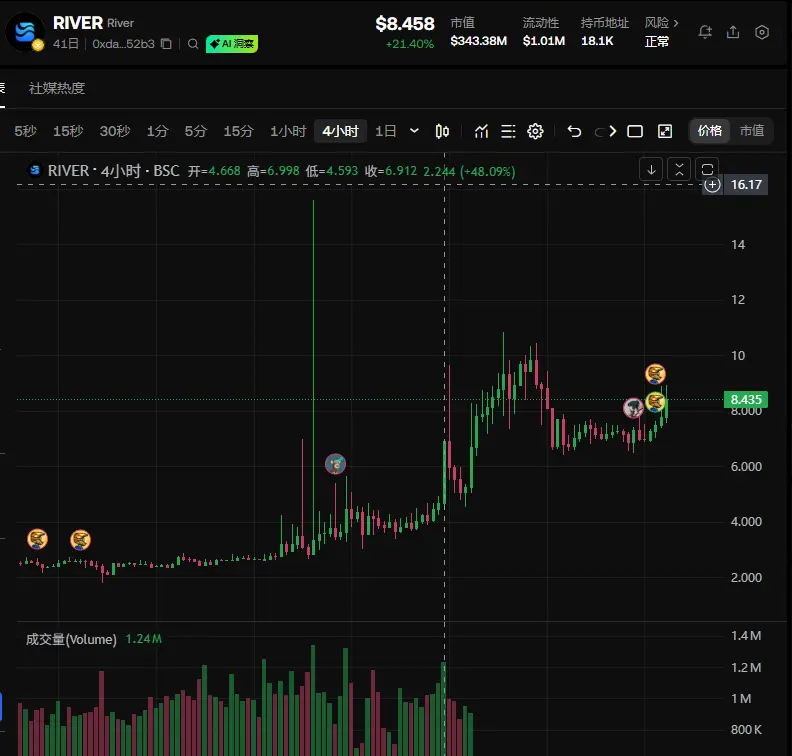This screenshot has width=792, height=756.
Task: Open chart in fullscreen
Action: [x=665, y=131]
